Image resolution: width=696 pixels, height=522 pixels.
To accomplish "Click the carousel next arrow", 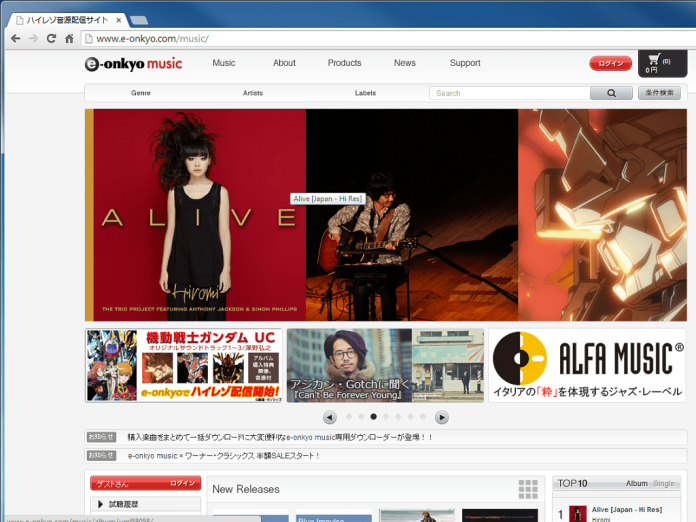I will point(441,417).
